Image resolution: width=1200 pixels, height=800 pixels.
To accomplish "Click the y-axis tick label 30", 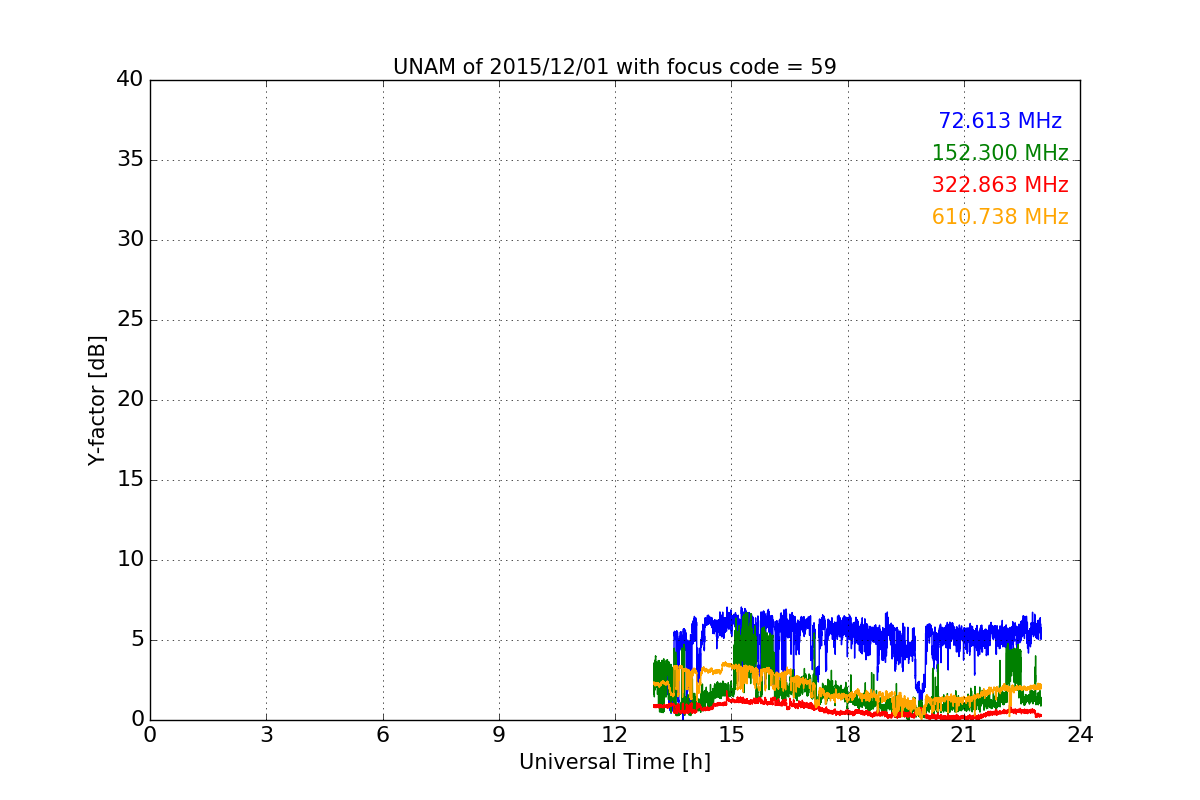I will (130, 240).
